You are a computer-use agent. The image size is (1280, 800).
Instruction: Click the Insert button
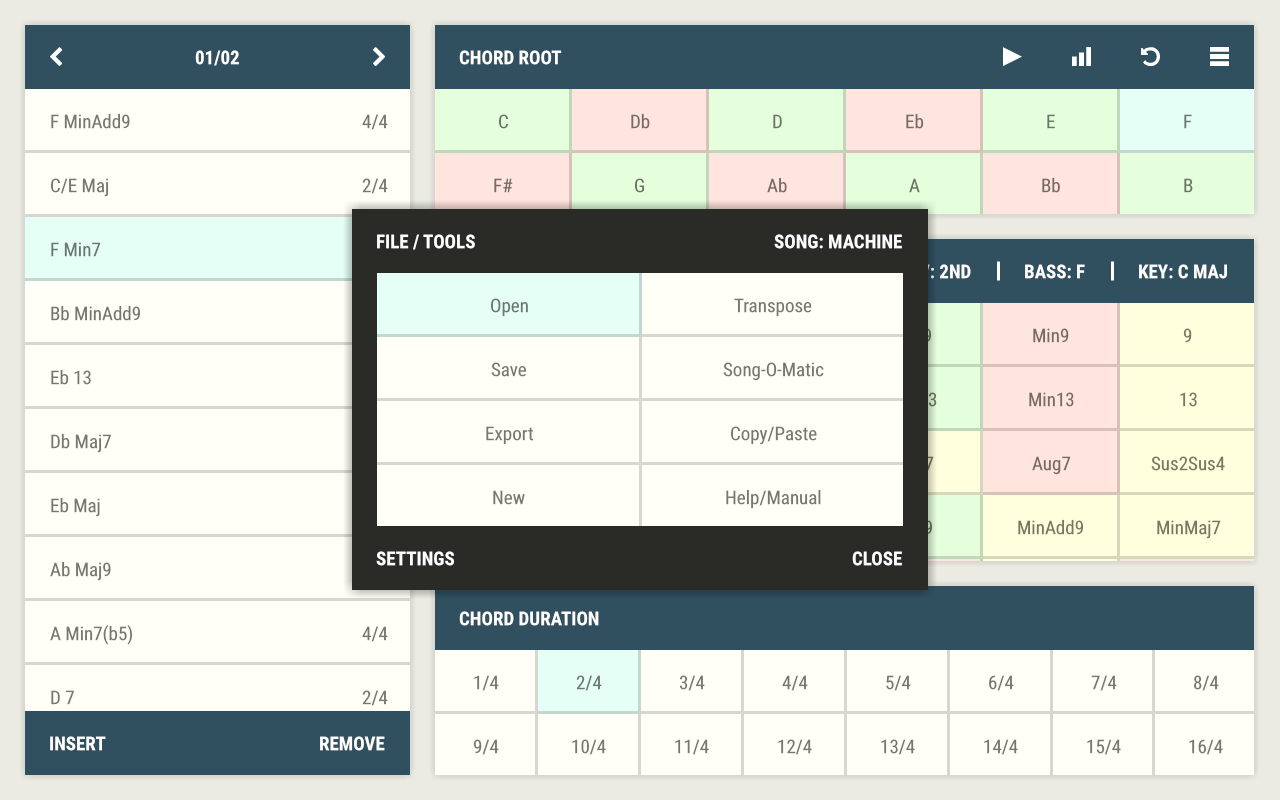point(77,744)
